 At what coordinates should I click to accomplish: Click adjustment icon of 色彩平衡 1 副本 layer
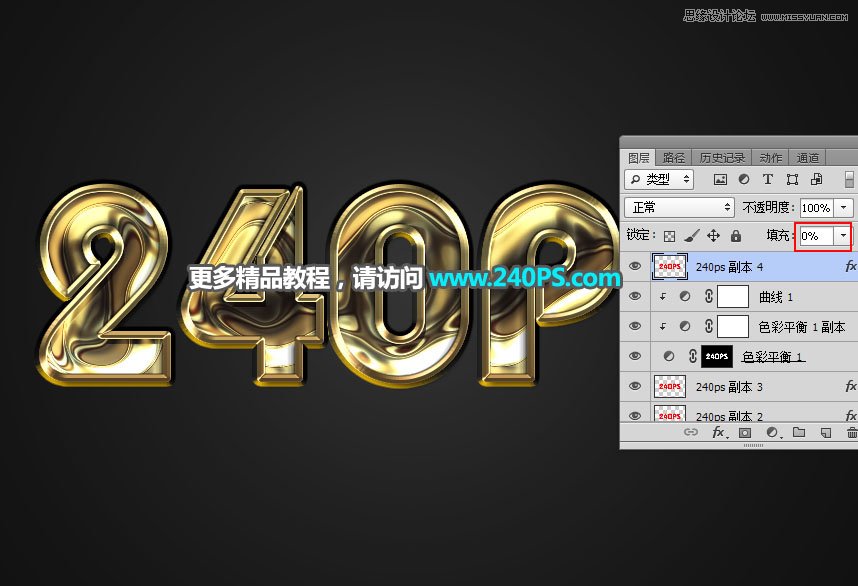pos(685,326)
